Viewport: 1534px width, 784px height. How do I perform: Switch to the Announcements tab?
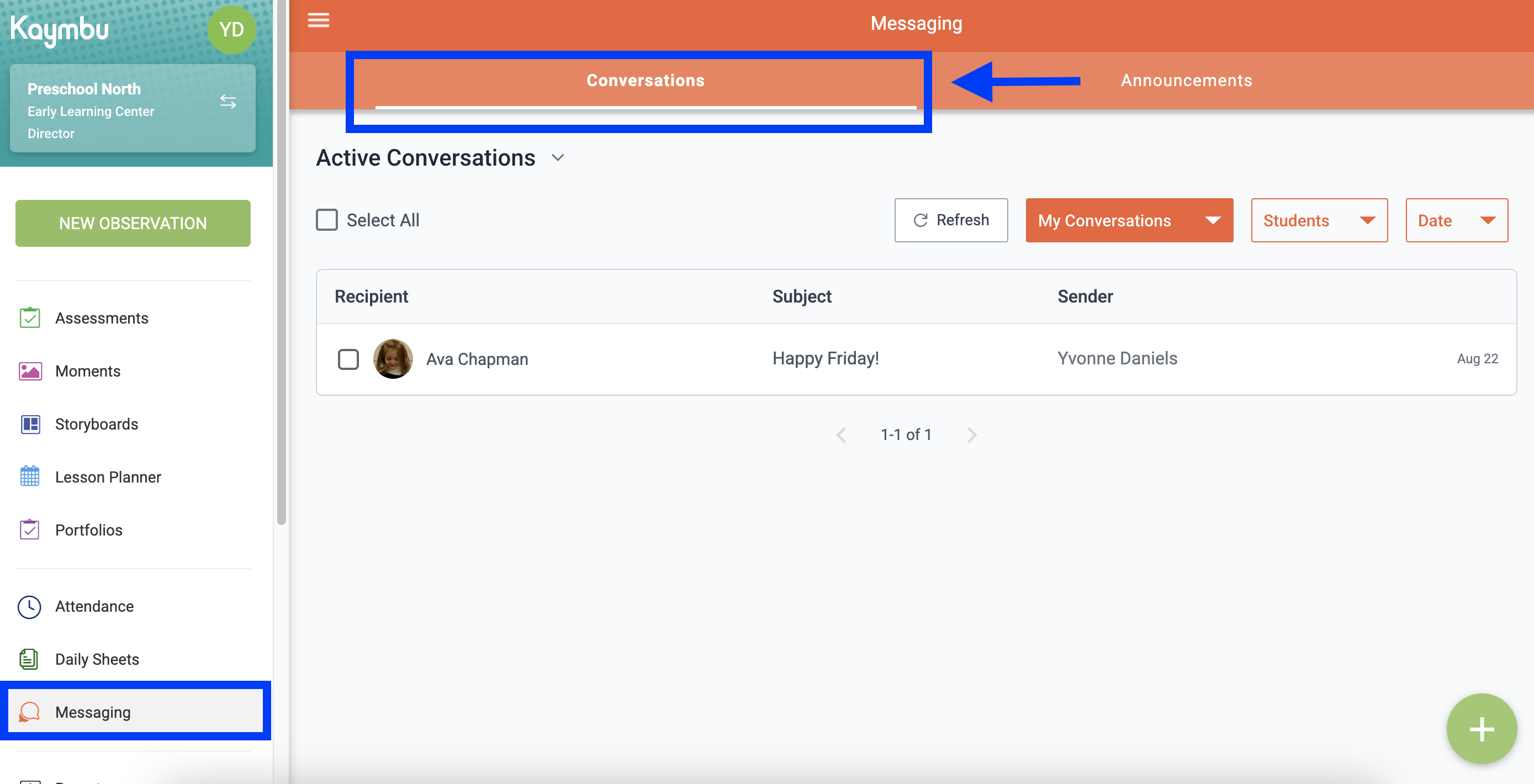tap(1186, 81)
